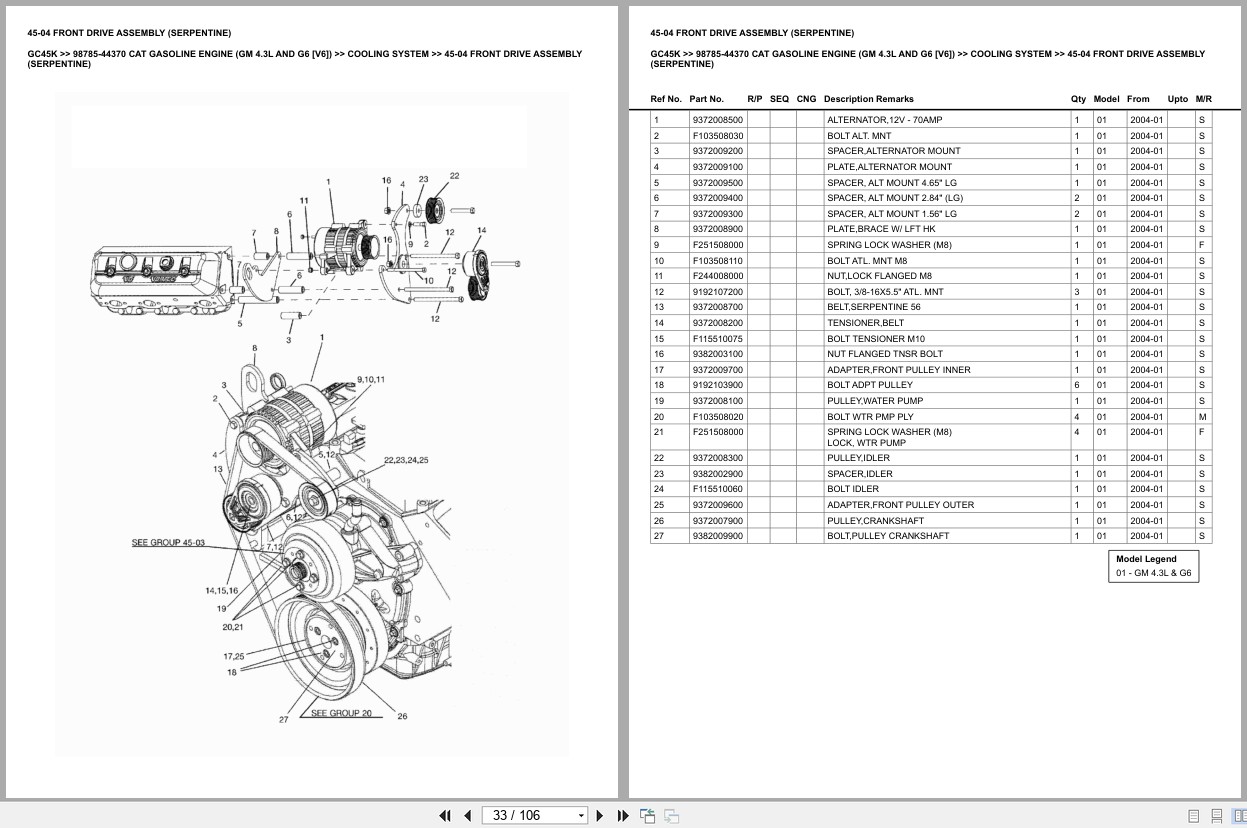Click BELT,SERPENTINE 56 description
Screen dimensions: 1247x828
[x=873, y=307]
